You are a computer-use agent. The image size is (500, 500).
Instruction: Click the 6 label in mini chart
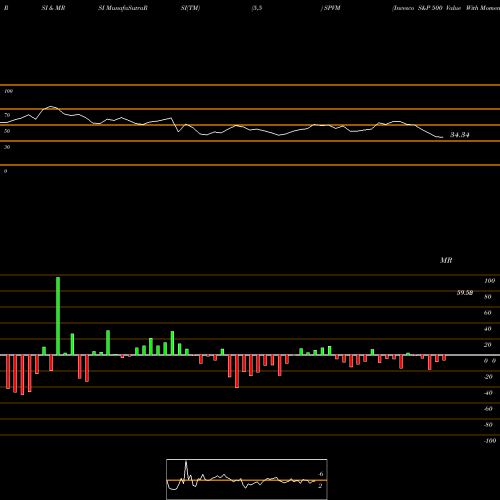click(320, 474)
